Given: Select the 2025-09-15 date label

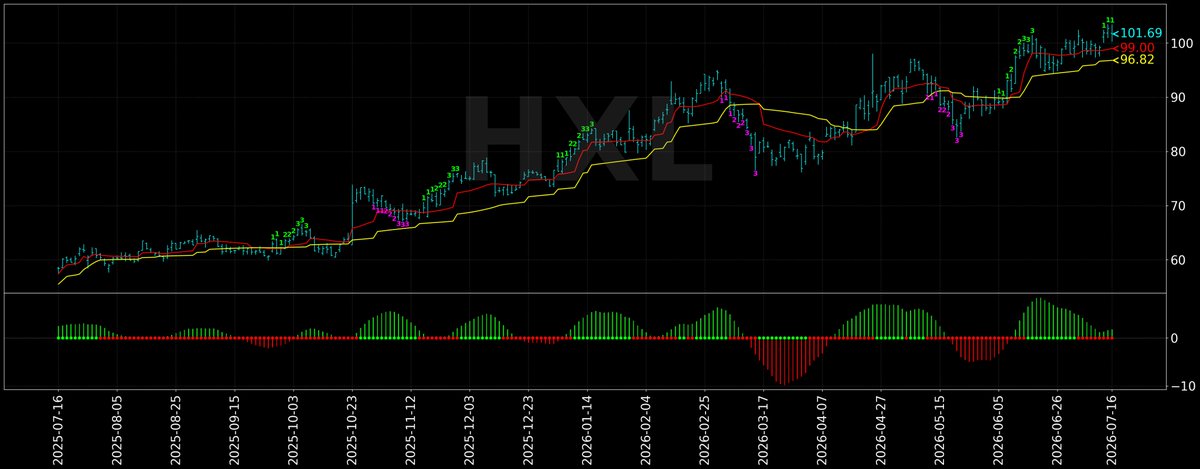Looking at the screenshot, I should 234,428.
